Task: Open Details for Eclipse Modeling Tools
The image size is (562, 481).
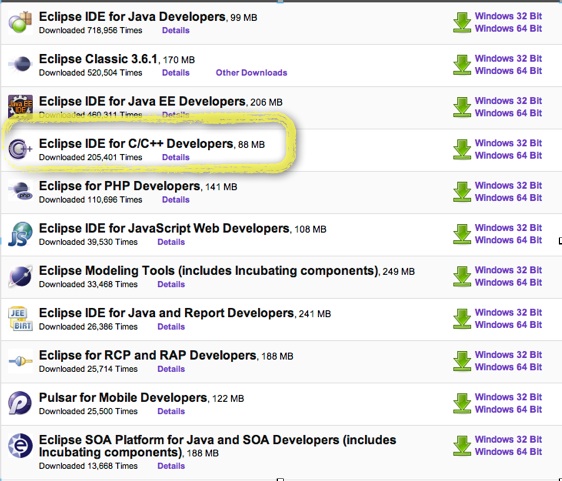Action: pyautogui.click(x=171, y=284)
